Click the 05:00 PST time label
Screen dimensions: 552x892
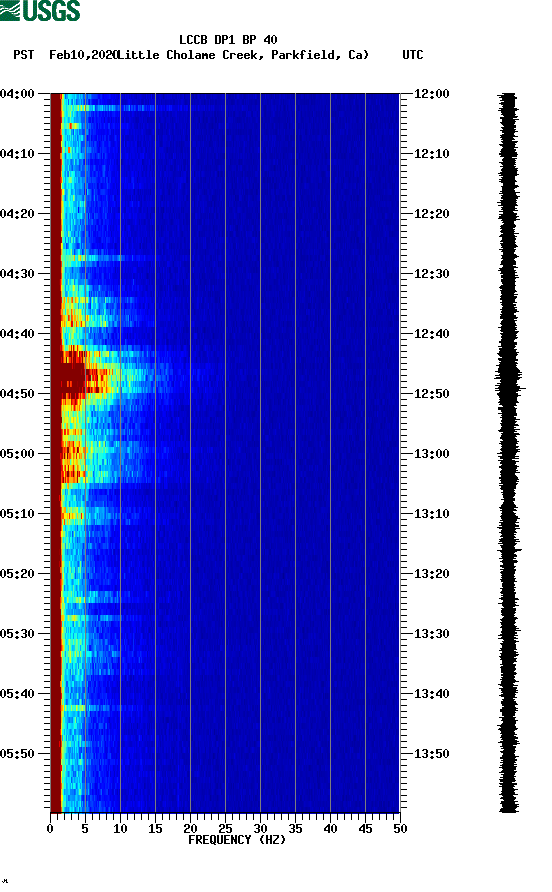point(17,454)
